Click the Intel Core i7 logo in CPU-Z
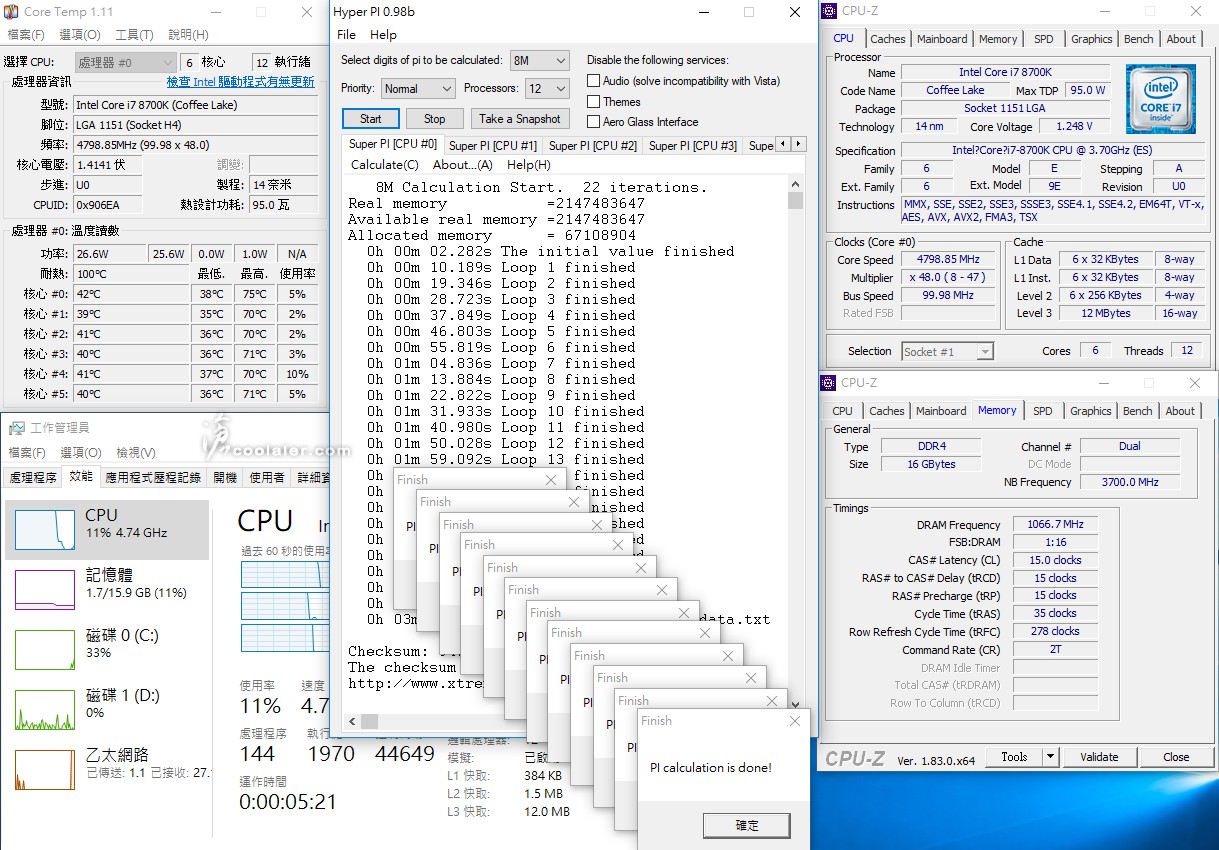 tap(1160, 99)
